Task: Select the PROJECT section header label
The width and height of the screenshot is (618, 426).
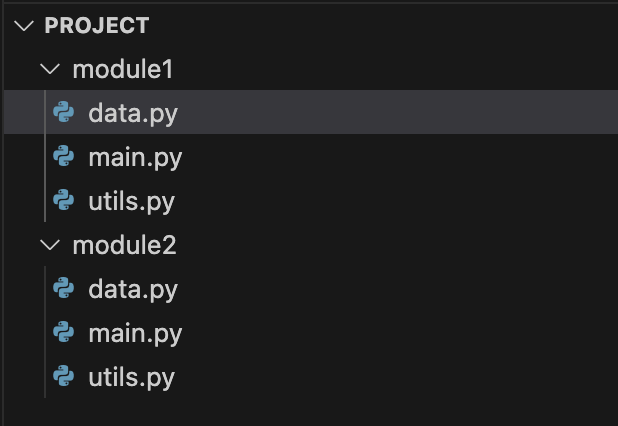Action: tap(97, 26)
